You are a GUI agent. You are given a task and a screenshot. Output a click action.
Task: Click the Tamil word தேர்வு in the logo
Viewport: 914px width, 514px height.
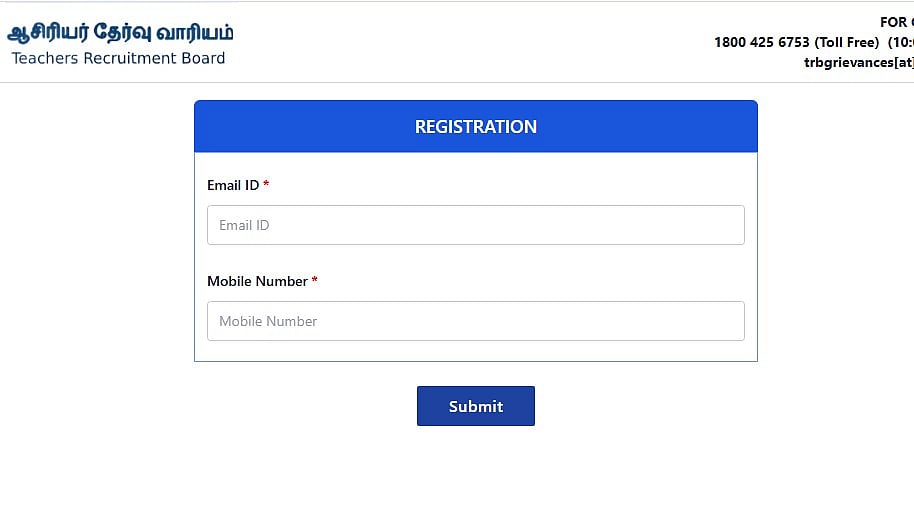point(129,33)
